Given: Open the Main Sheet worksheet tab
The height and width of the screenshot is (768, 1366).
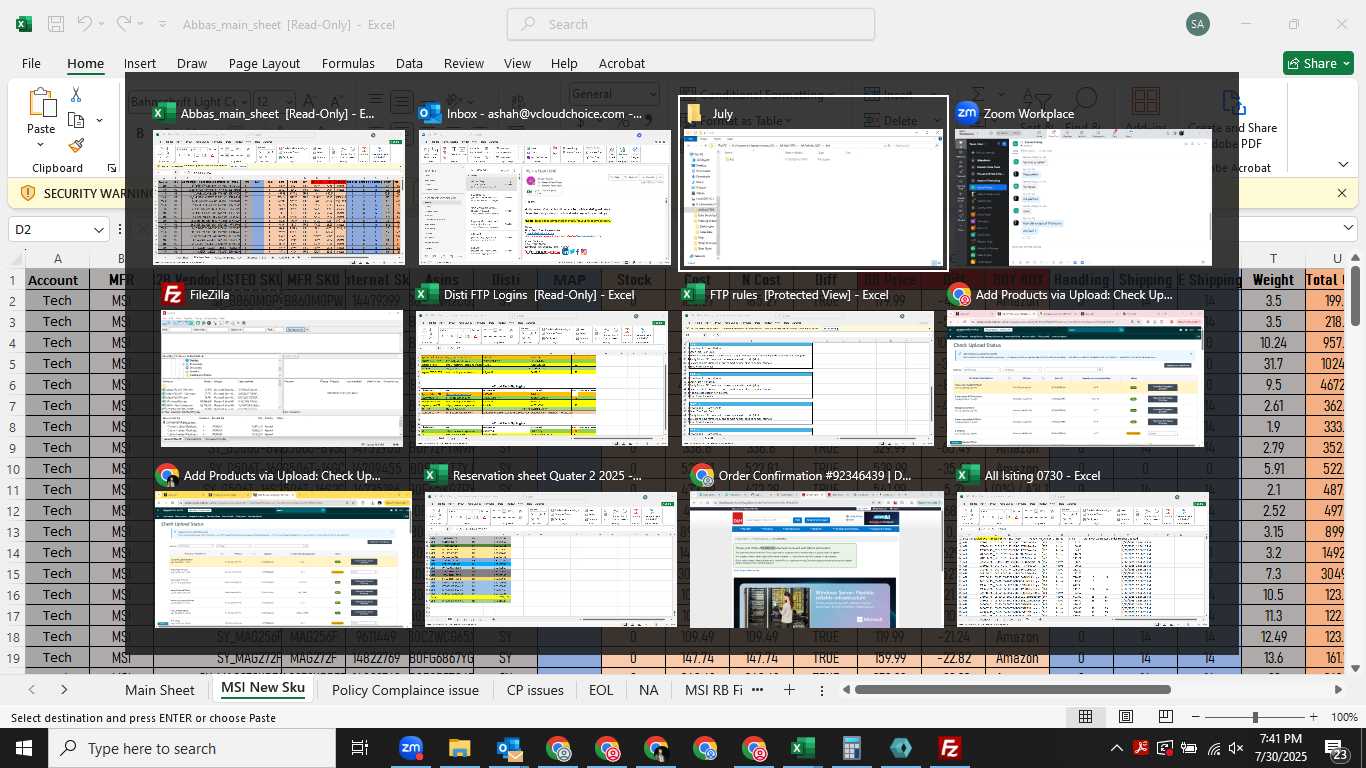Looking at the screenshot, I should (x=159, y=690).
